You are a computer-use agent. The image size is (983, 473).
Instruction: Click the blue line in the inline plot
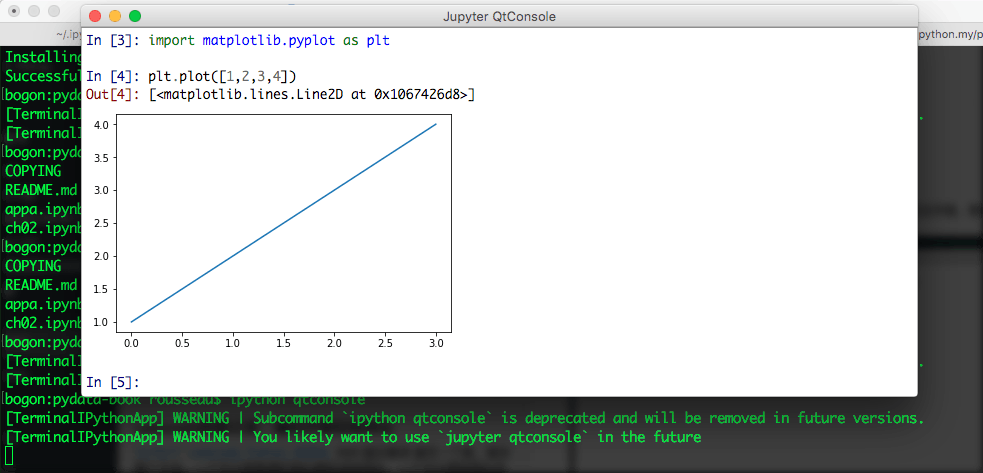click(x=283, y=223)
